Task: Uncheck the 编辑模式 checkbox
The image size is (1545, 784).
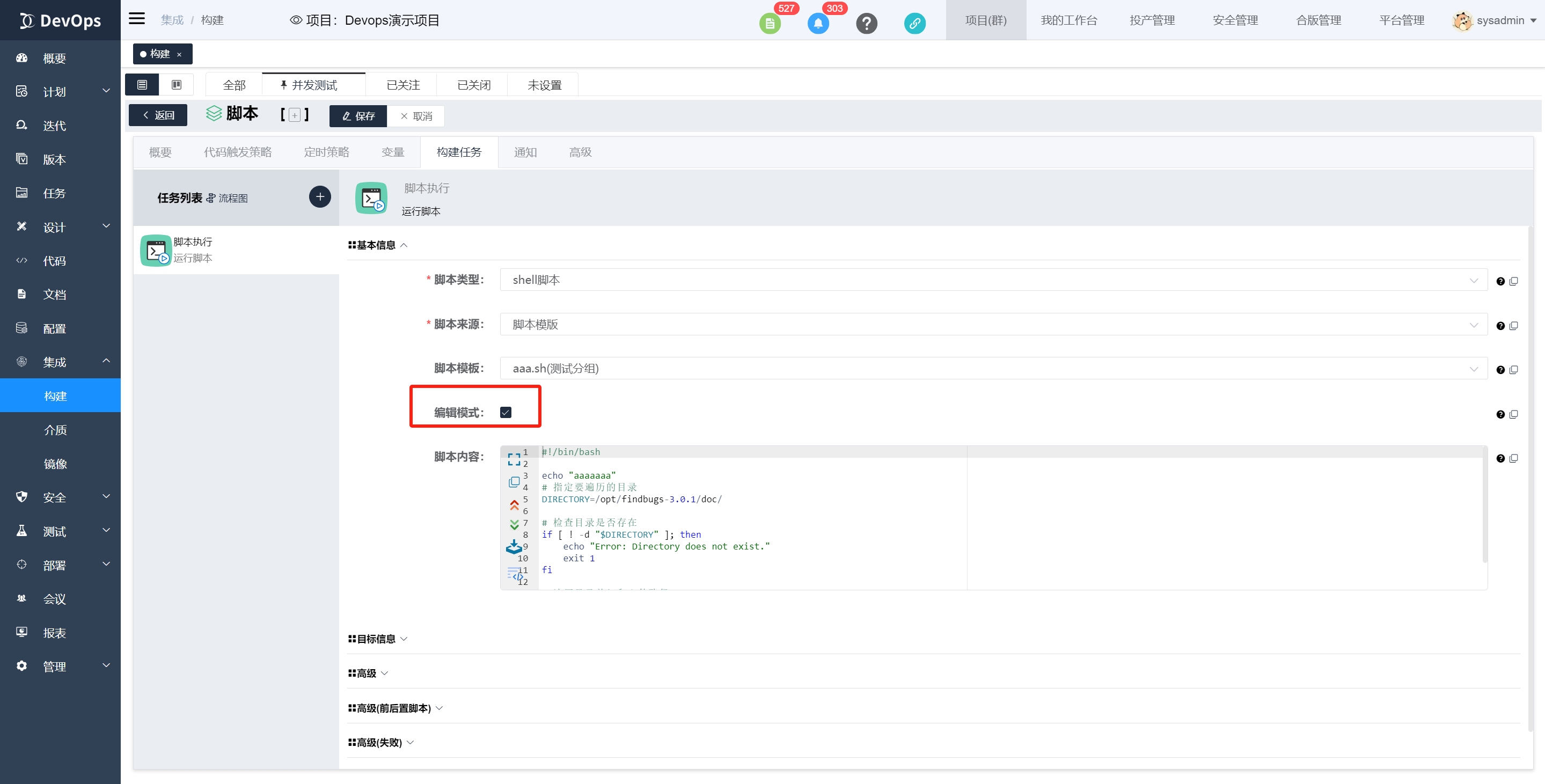Action: 506,412
